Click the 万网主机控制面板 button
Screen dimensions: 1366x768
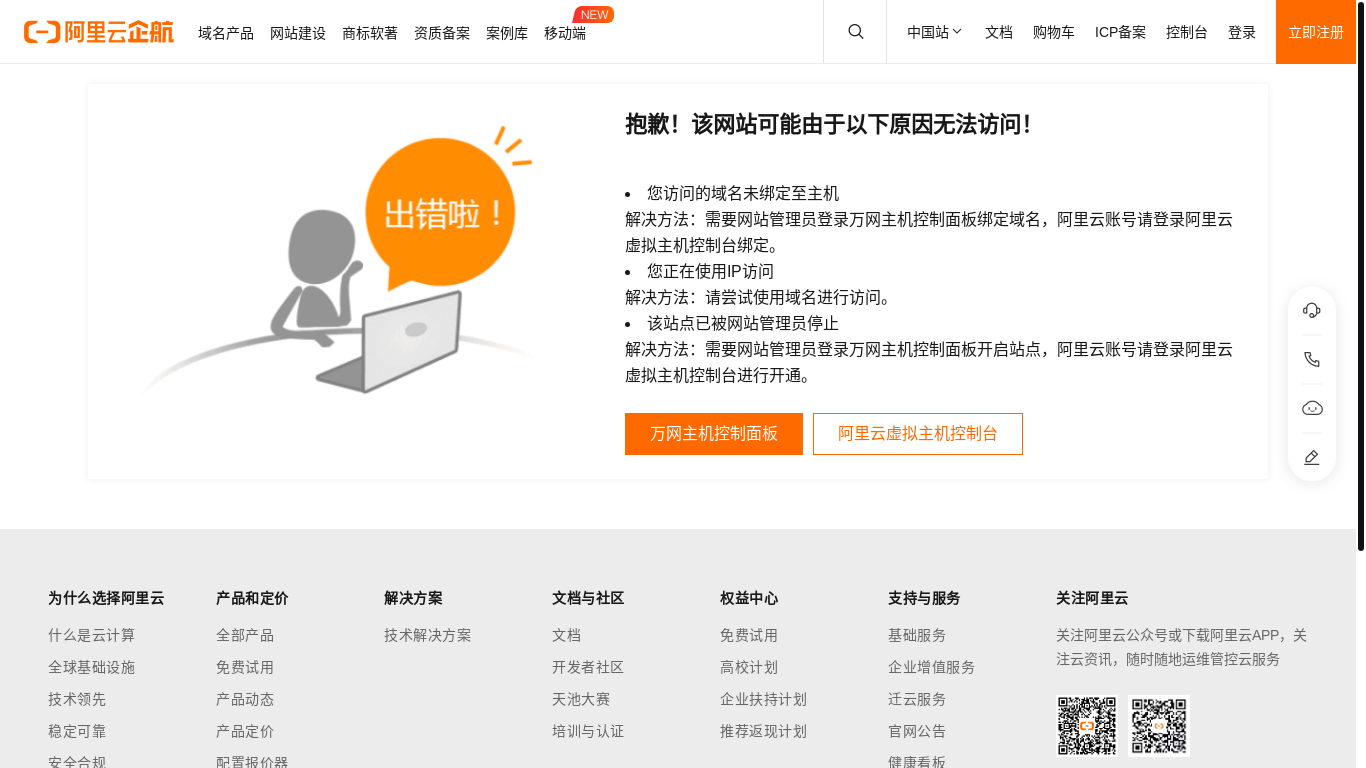tap(714, 434)
